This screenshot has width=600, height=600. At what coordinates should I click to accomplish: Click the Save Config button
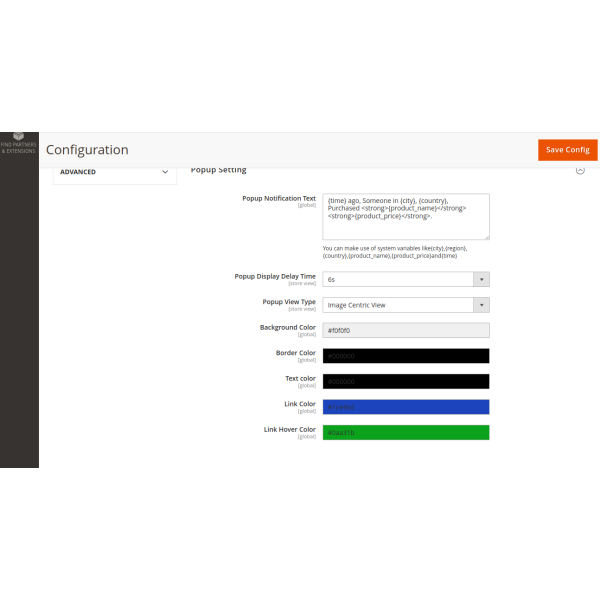567,150
